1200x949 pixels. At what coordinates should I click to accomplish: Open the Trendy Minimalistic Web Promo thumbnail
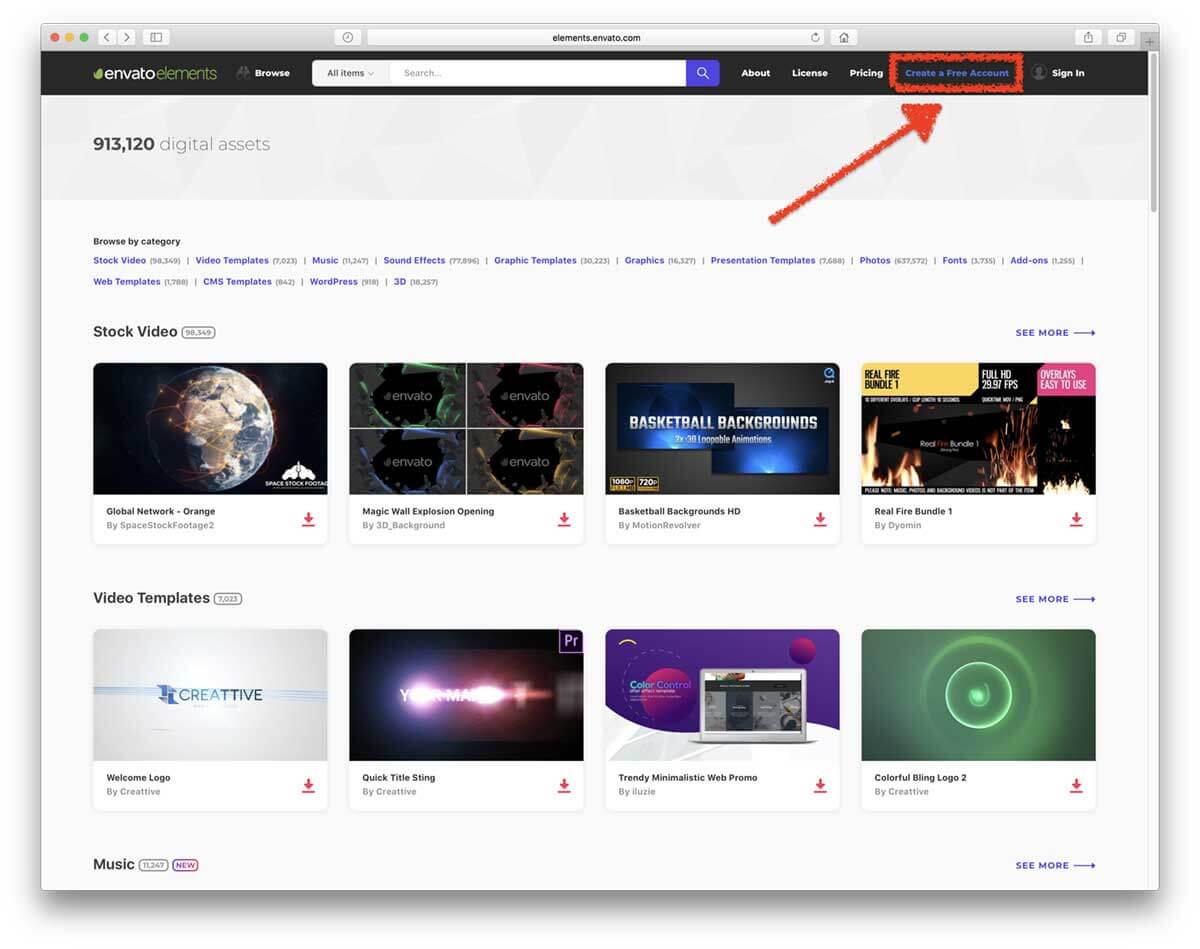click(722, 695)
